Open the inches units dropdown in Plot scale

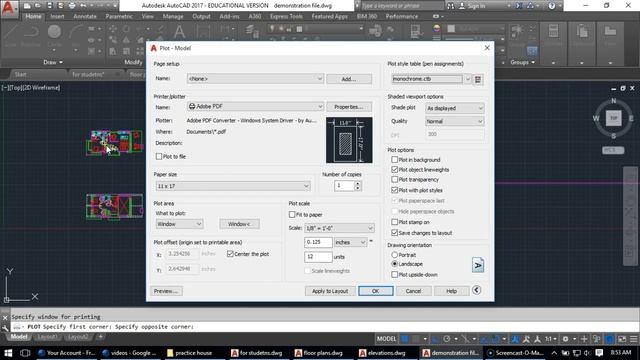point(351,242)
